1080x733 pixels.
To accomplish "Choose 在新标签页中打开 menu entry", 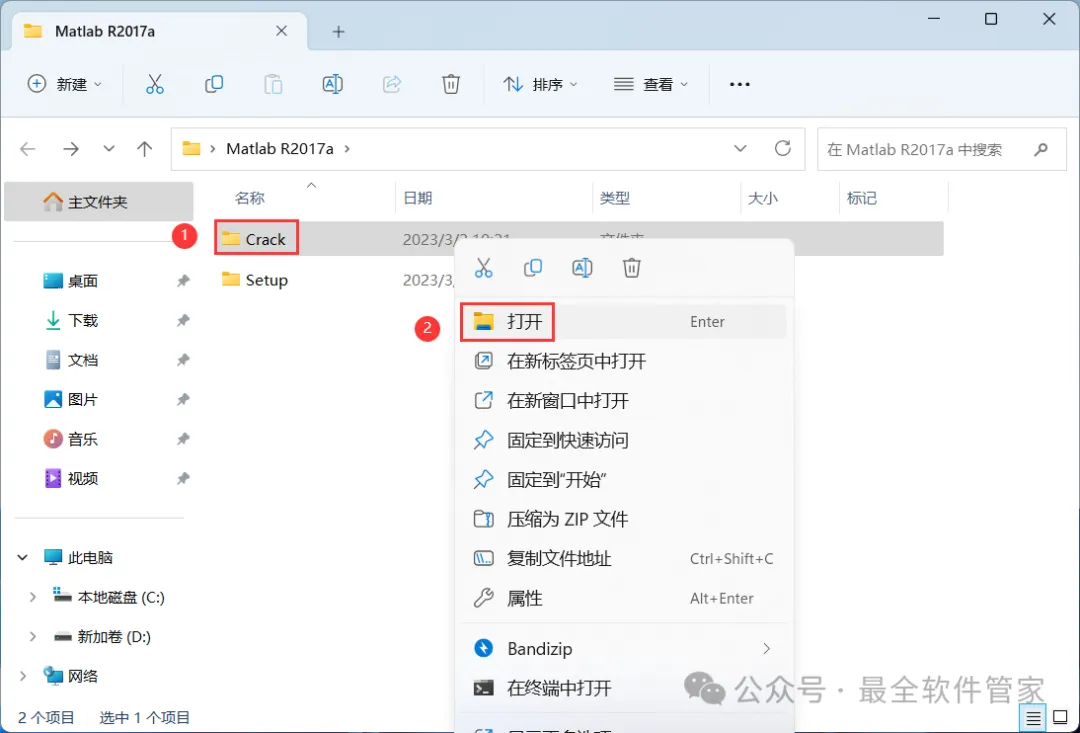I will [x=623, y=361].
